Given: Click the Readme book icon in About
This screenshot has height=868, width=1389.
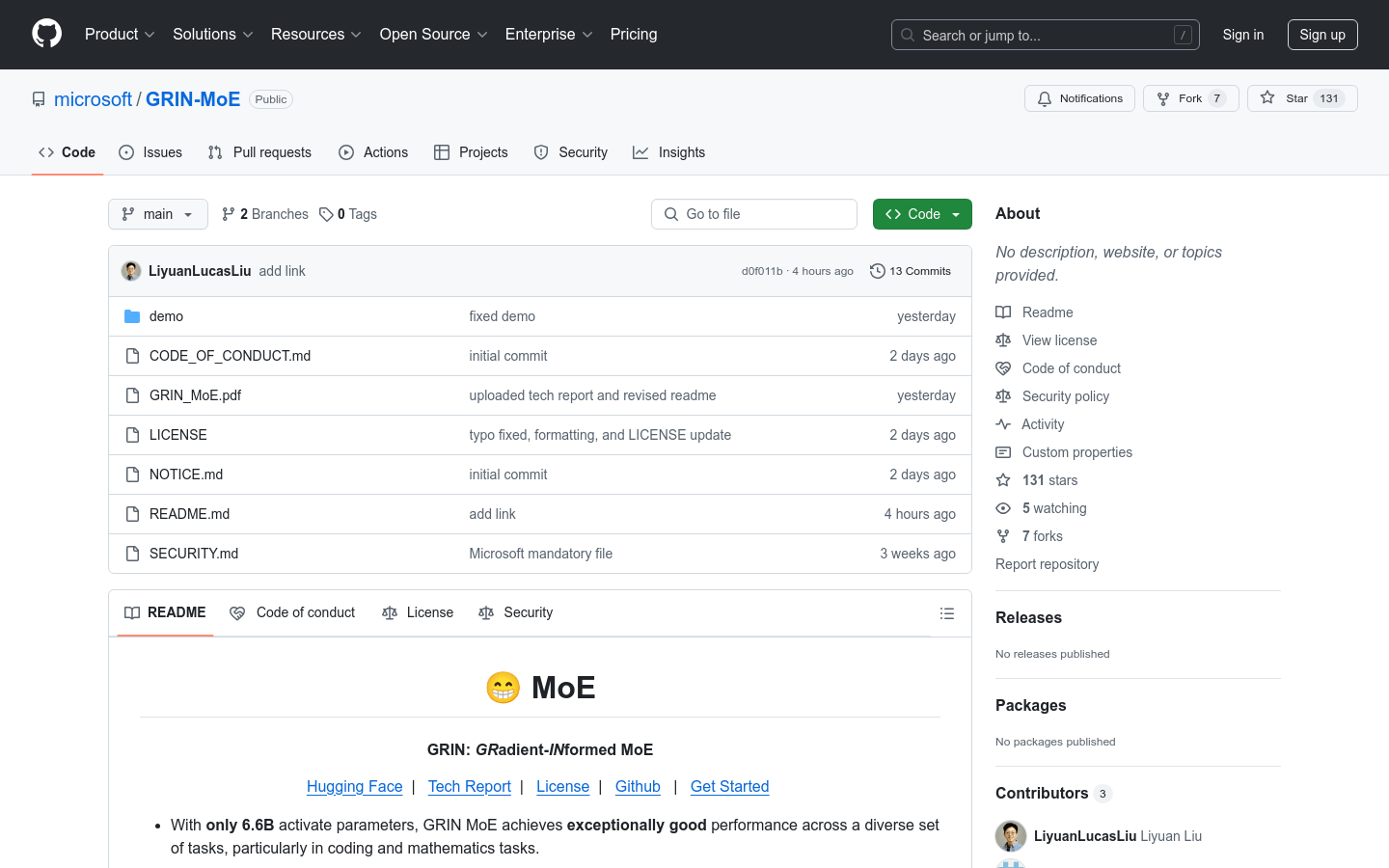Looking at the screenshot, I should [x=1003, y=312].
